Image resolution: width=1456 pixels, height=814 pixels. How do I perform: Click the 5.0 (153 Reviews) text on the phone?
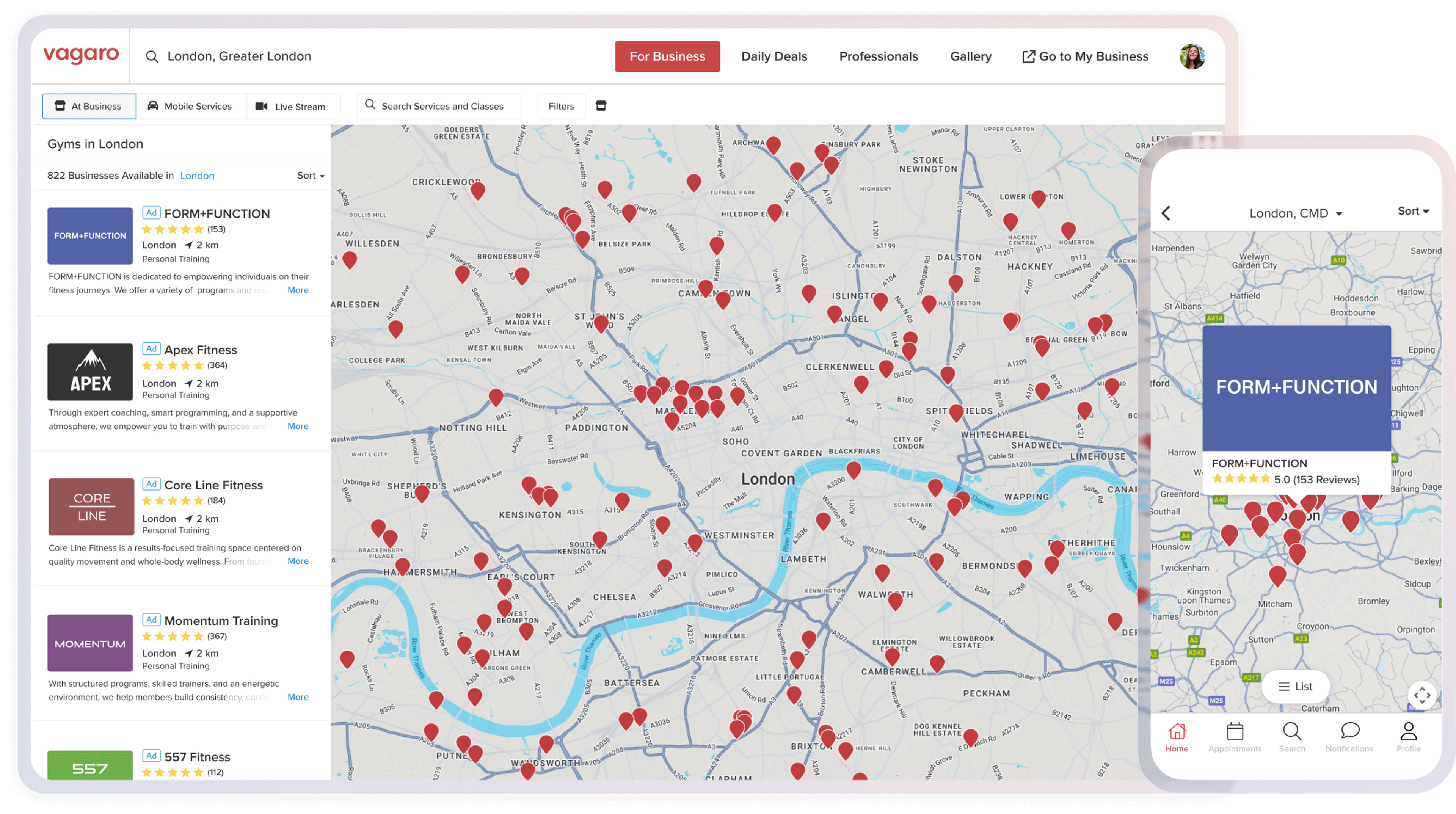coord(1316,479)
